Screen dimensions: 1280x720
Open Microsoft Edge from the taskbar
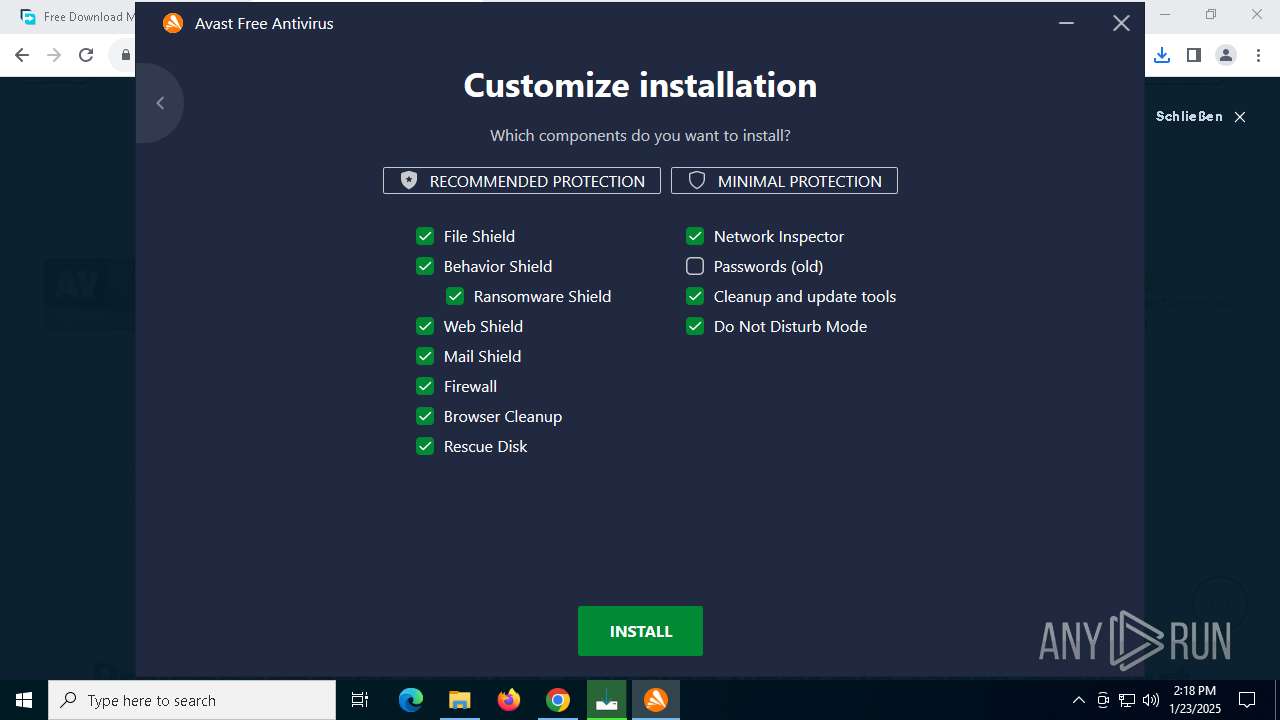coord(411,700)
